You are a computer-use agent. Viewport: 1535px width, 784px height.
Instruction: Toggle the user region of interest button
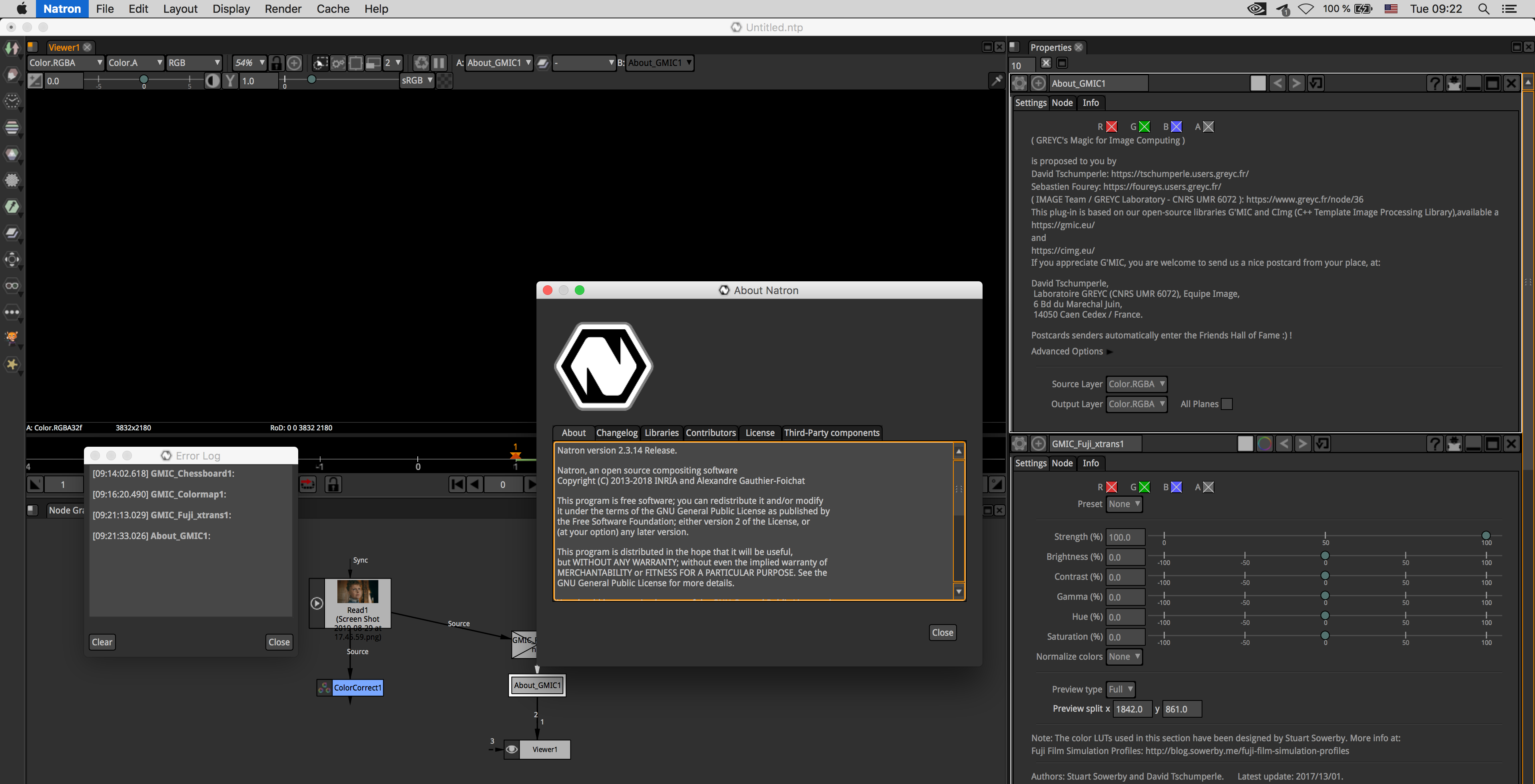356,63
